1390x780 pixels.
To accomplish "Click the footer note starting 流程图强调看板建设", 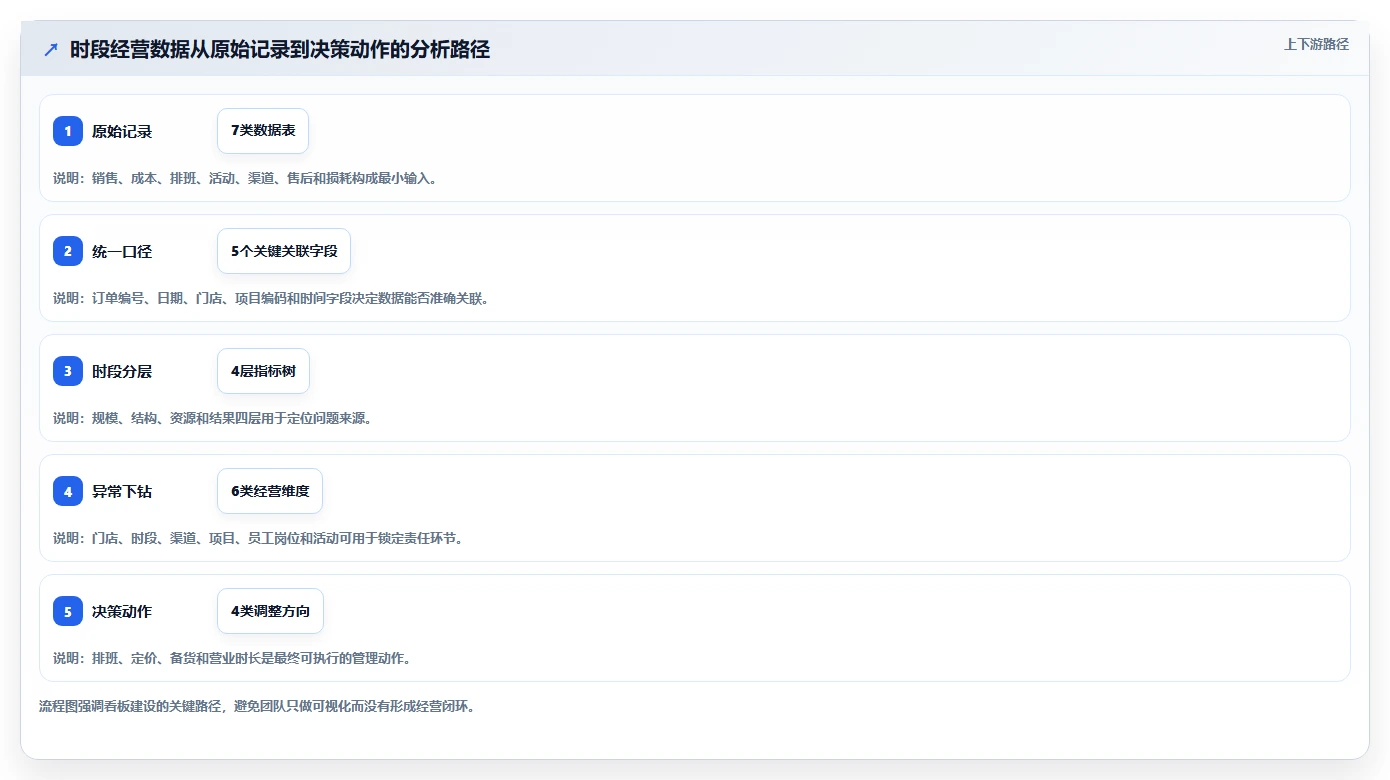I will pyautogui.click(x=258, y=706).
